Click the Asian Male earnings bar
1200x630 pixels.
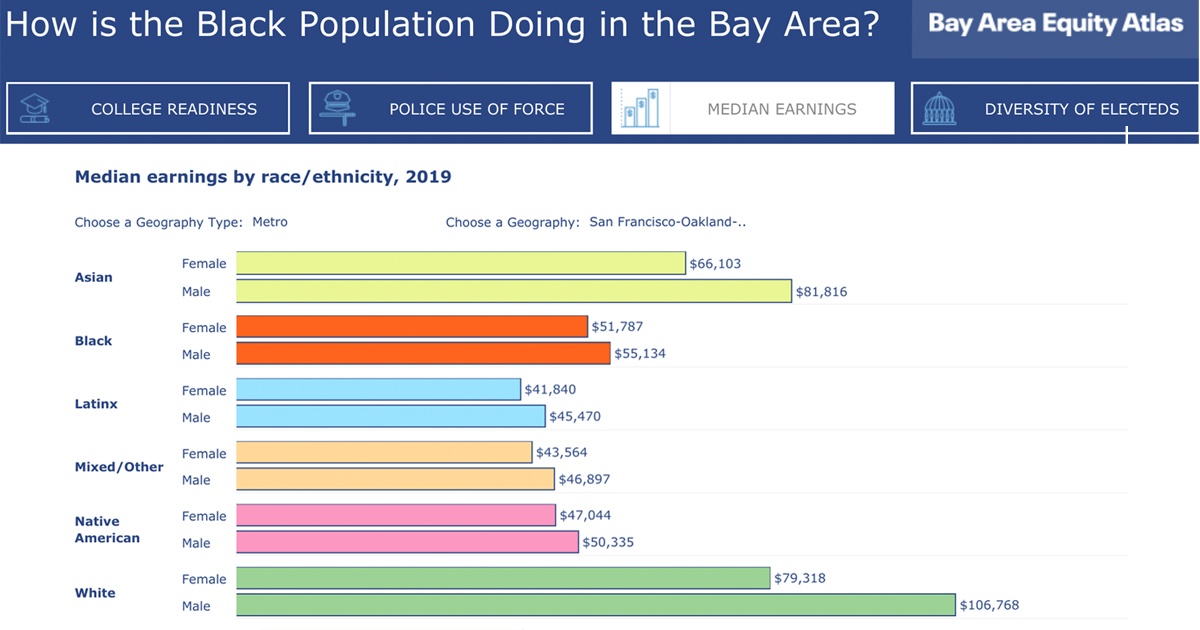click(513, 291)
